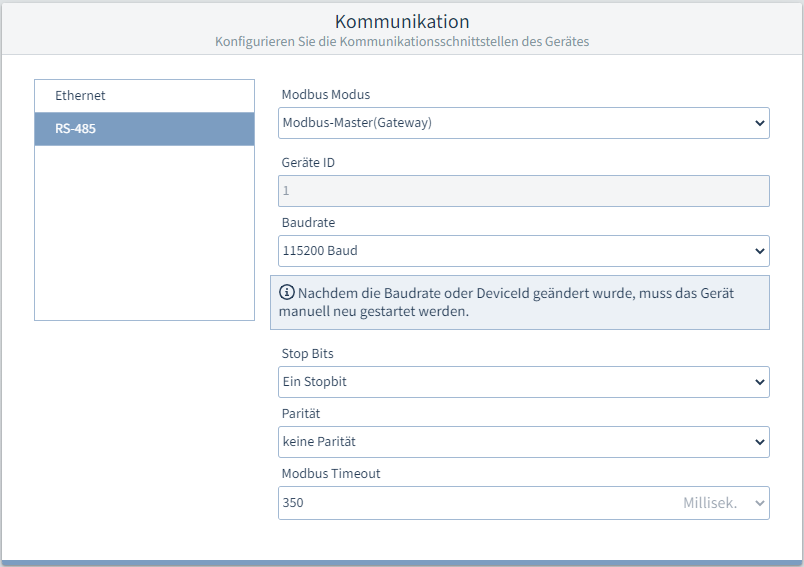Focus the Modbus Timeout field containing 350
Image resolution: width=804 pixels, height=567 pixels.
coord(470,503)
